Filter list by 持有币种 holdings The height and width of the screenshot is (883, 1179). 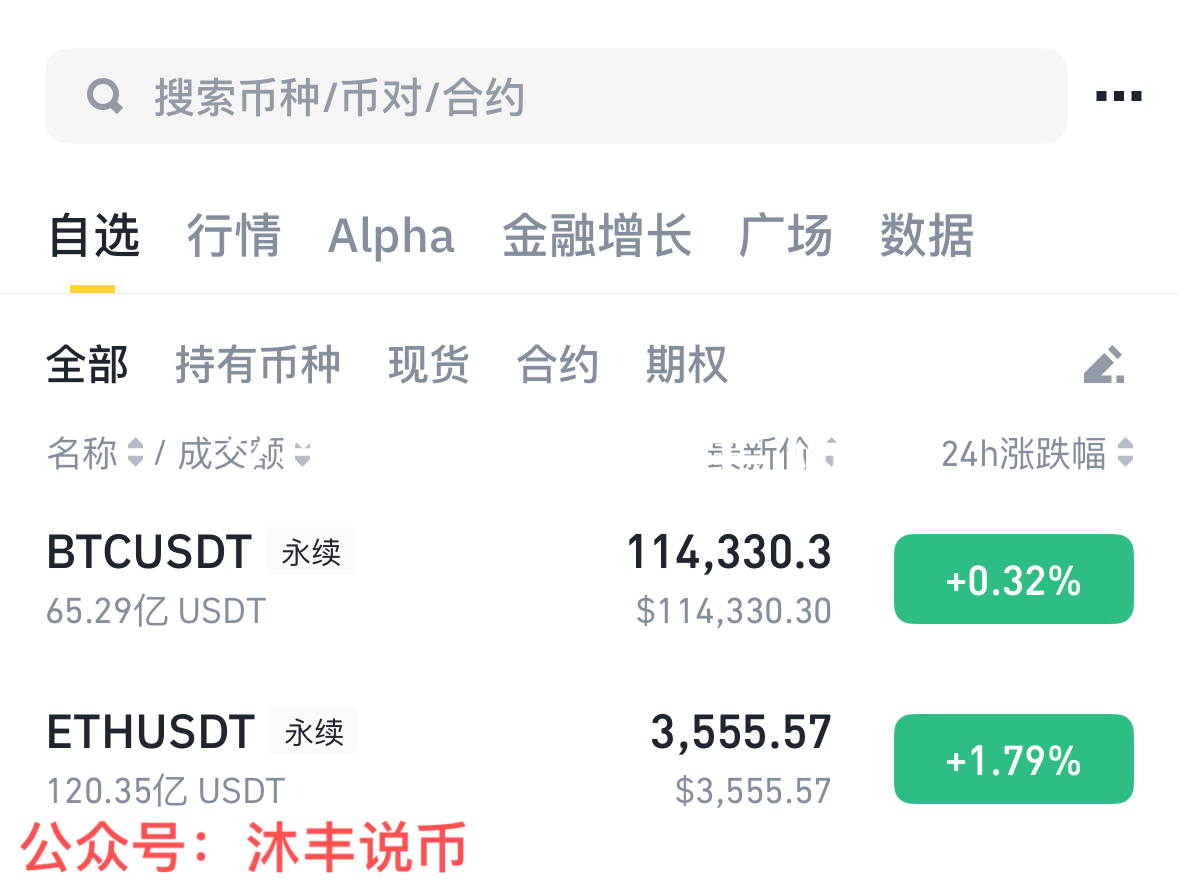(258, 365)
